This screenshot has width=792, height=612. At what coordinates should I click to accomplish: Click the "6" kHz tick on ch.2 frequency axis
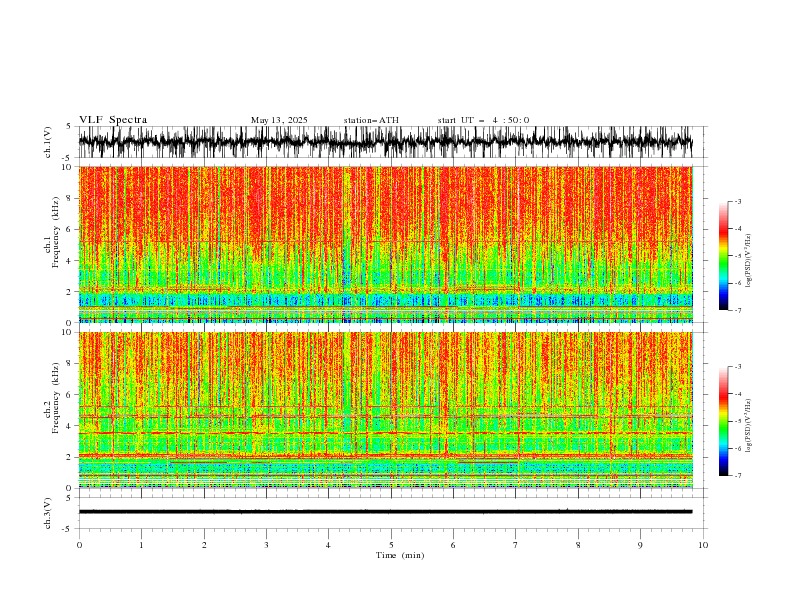click(71, 394)
